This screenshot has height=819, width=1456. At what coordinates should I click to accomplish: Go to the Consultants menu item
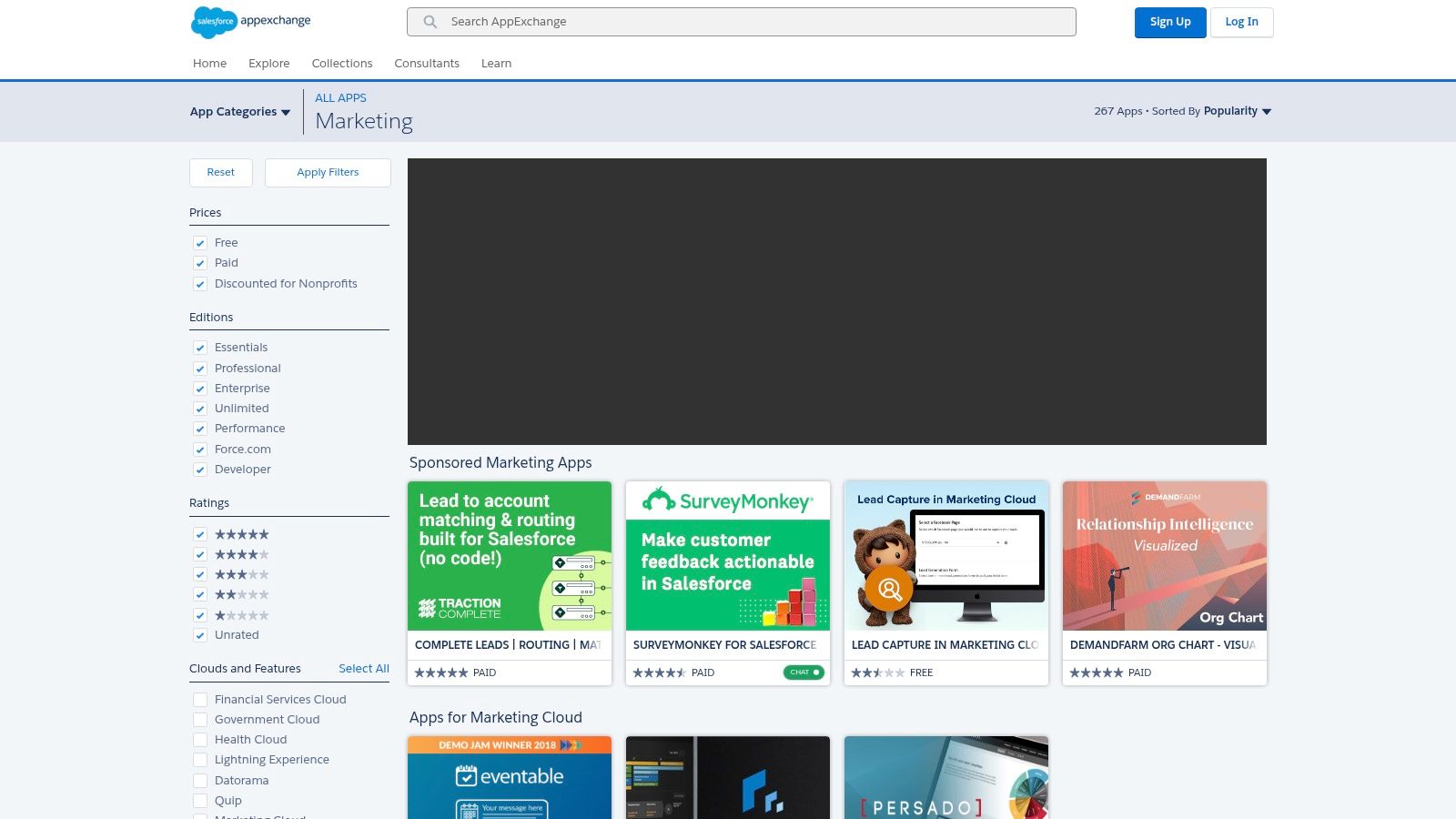point(427,64)
